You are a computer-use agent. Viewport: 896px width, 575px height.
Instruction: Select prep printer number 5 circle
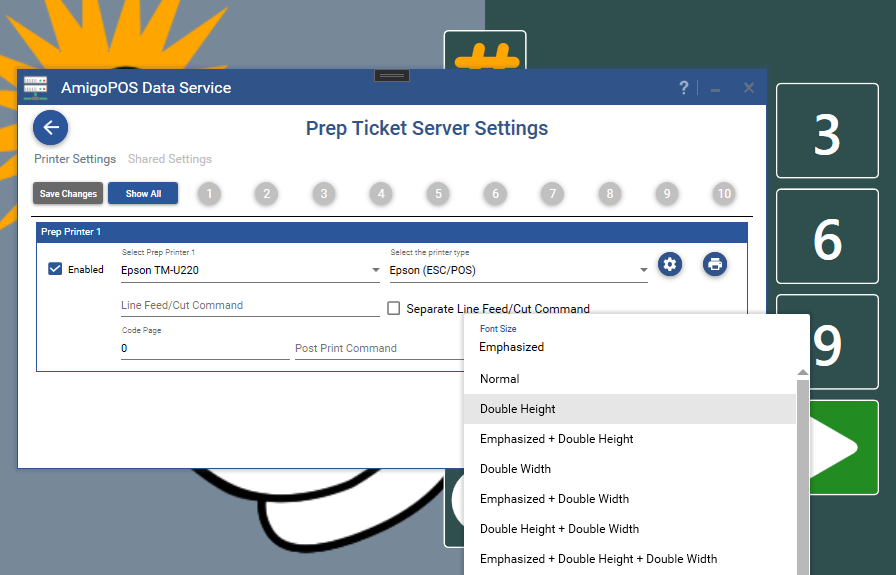[437, 194]
